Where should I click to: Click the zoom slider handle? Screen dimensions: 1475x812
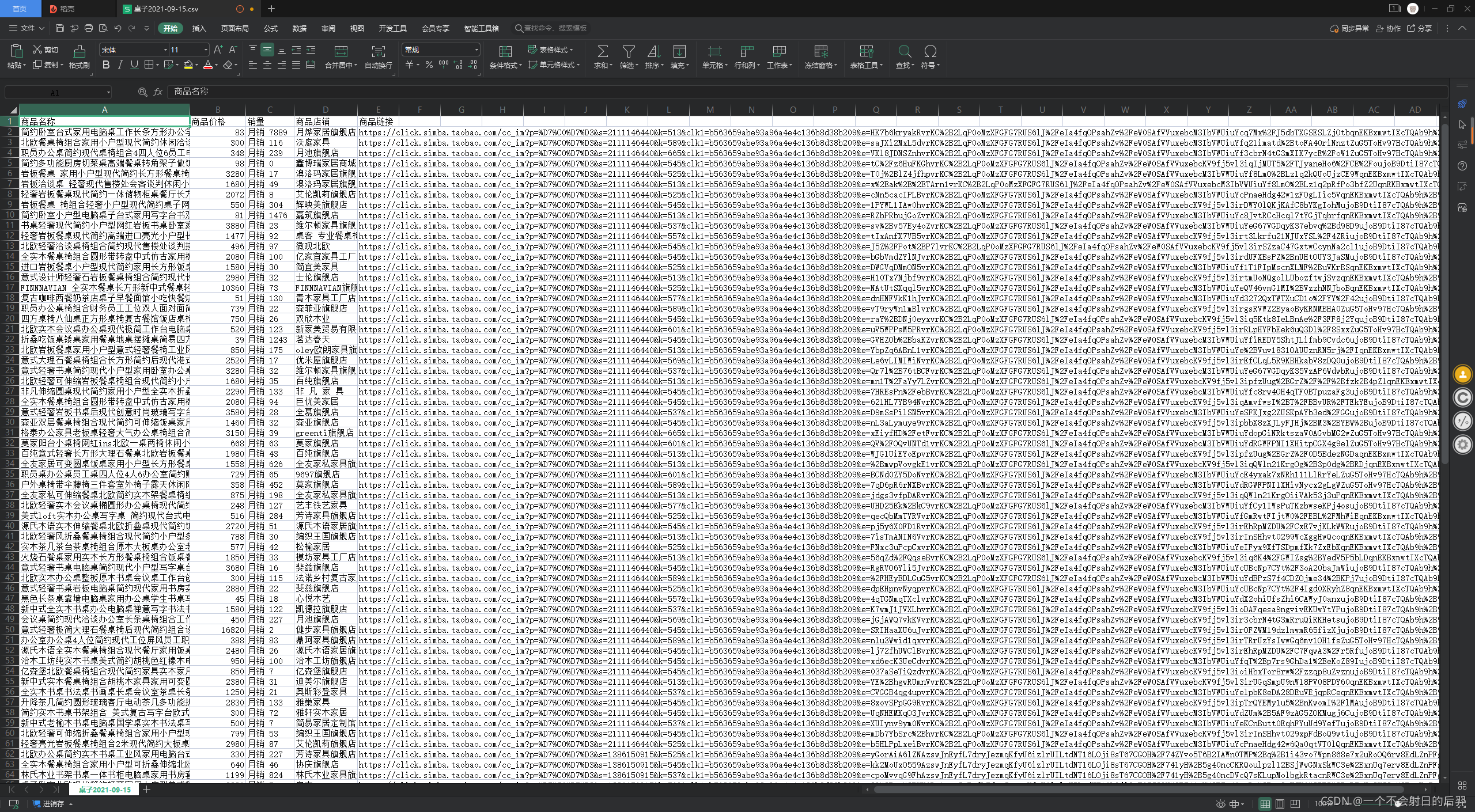tap(1398, 803)
